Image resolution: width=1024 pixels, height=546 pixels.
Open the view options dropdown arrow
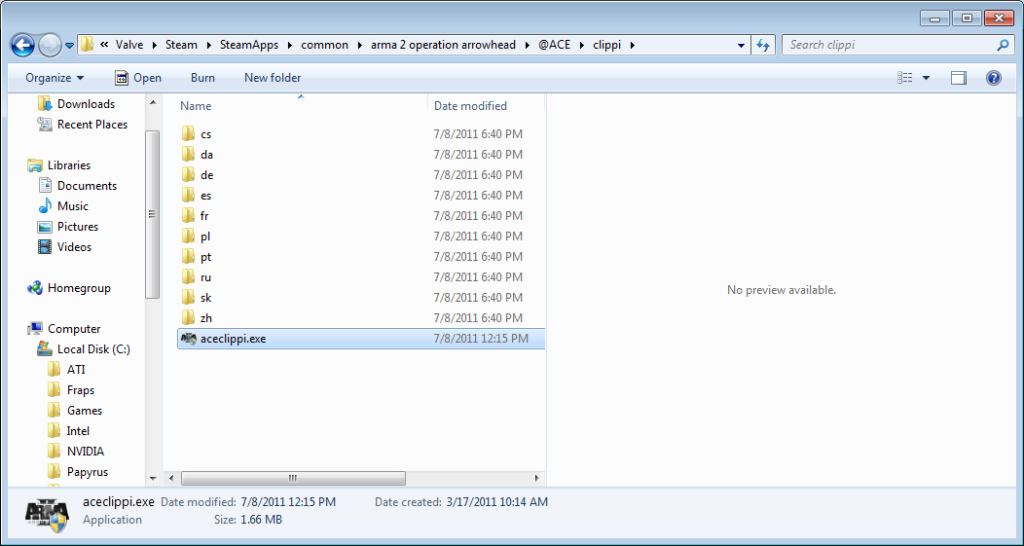click(x=925, y=78)
